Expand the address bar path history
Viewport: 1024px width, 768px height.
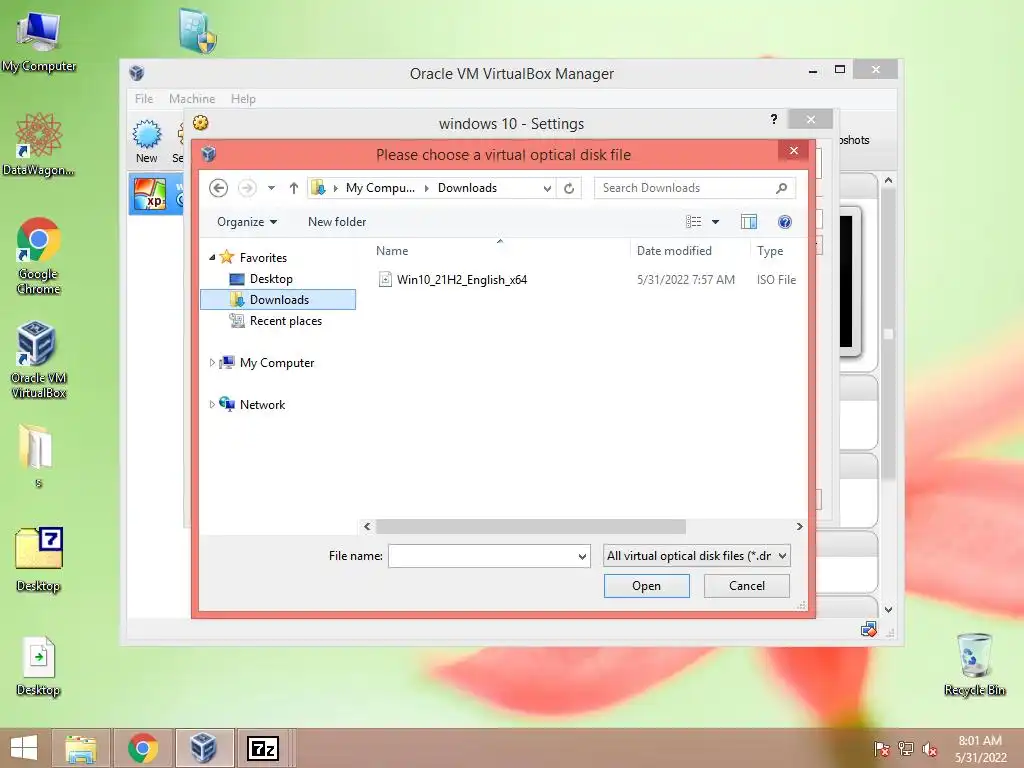[x=547, y=188]
